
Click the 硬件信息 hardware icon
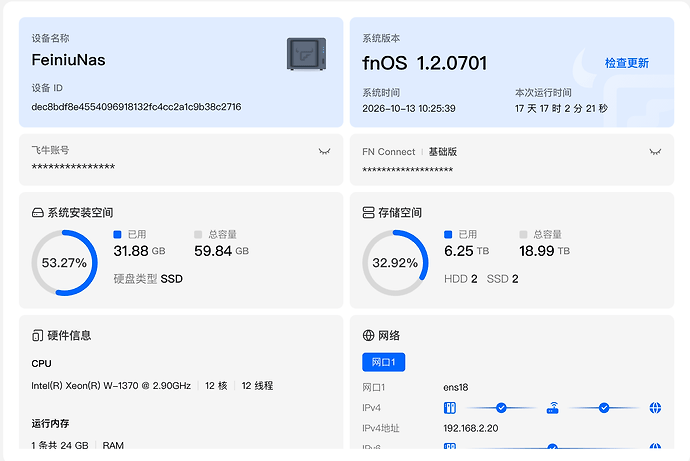click(37, 336)
